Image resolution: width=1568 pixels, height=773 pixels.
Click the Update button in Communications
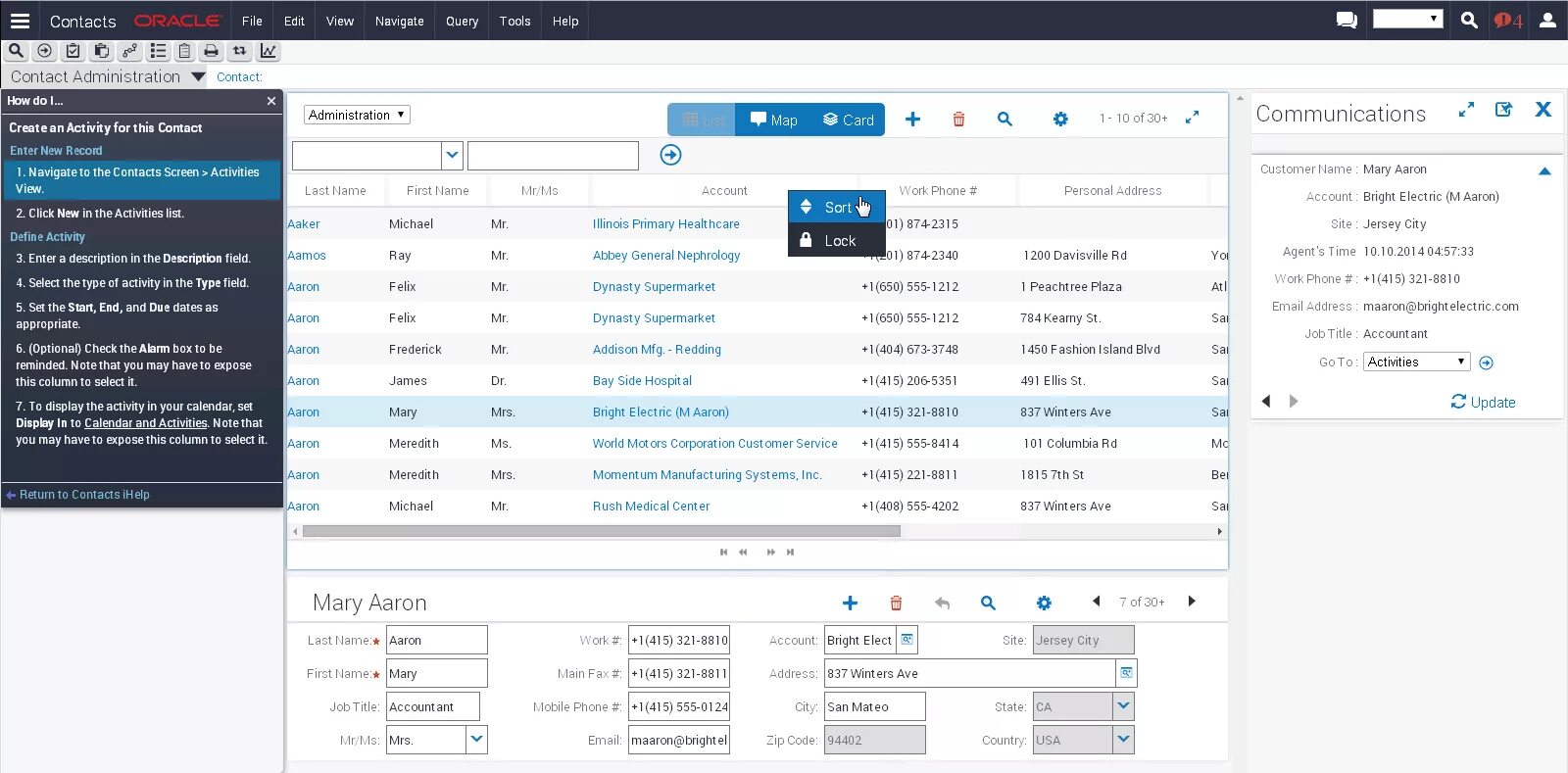1483,402
